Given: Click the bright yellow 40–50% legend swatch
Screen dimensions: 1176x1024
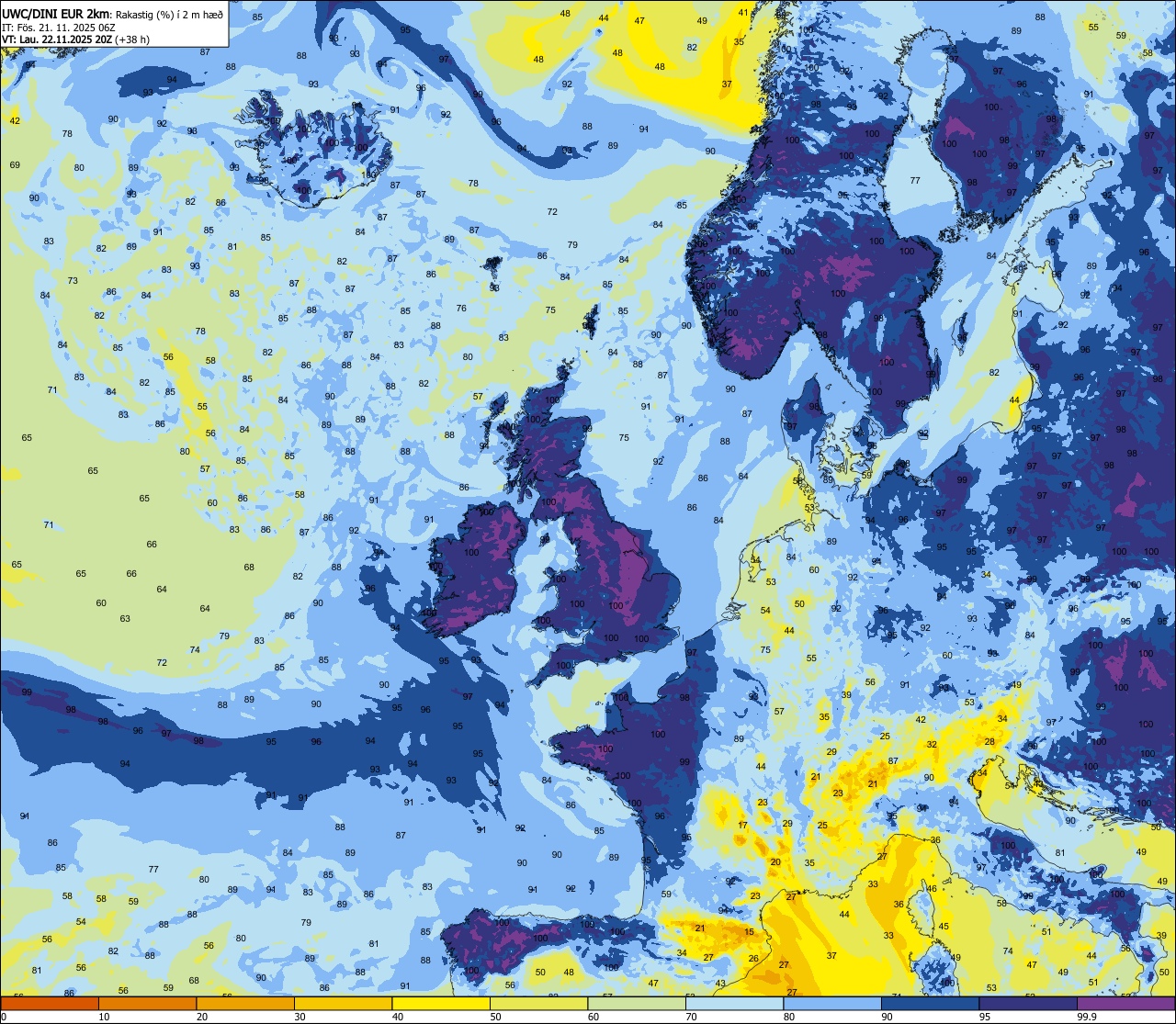Looking at the screenshot, I should pos(440,1003).
